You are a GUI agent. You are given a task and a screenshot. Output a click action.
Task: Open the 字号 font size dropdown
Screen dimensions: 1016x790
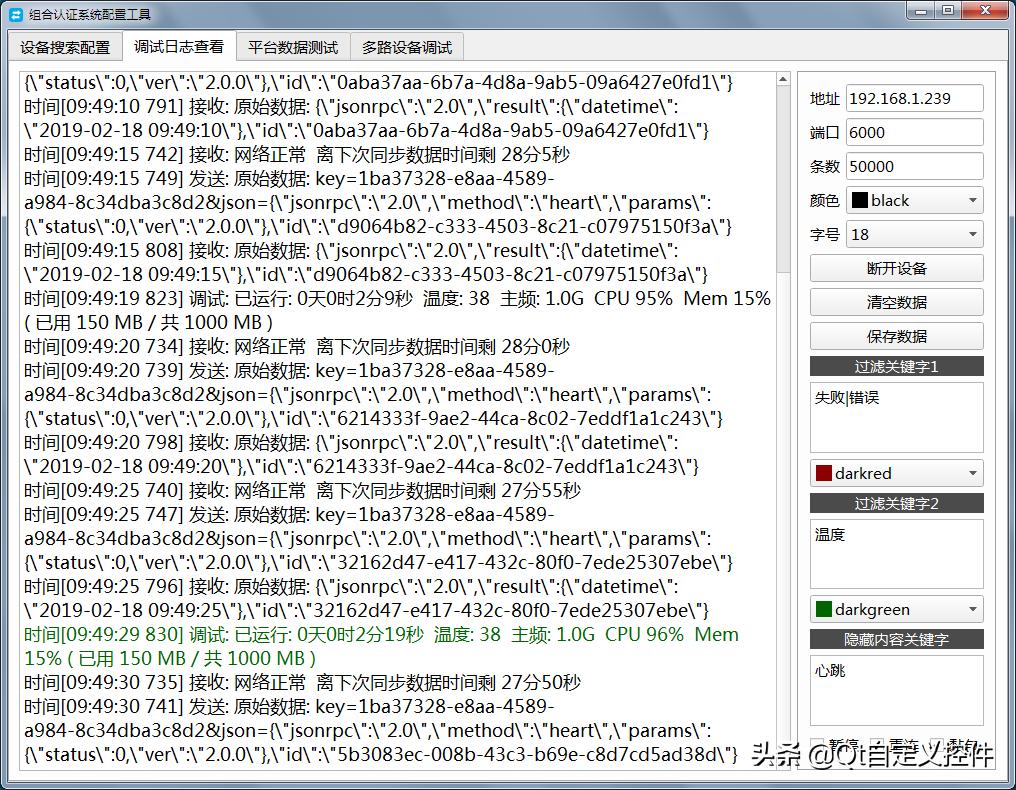tap(975, 233)
